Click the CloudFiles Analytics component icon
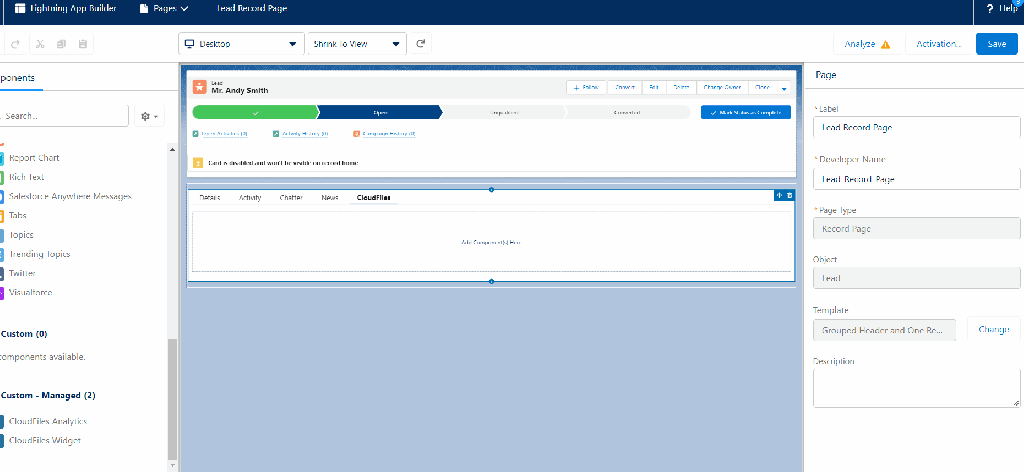 coord(1,422)
